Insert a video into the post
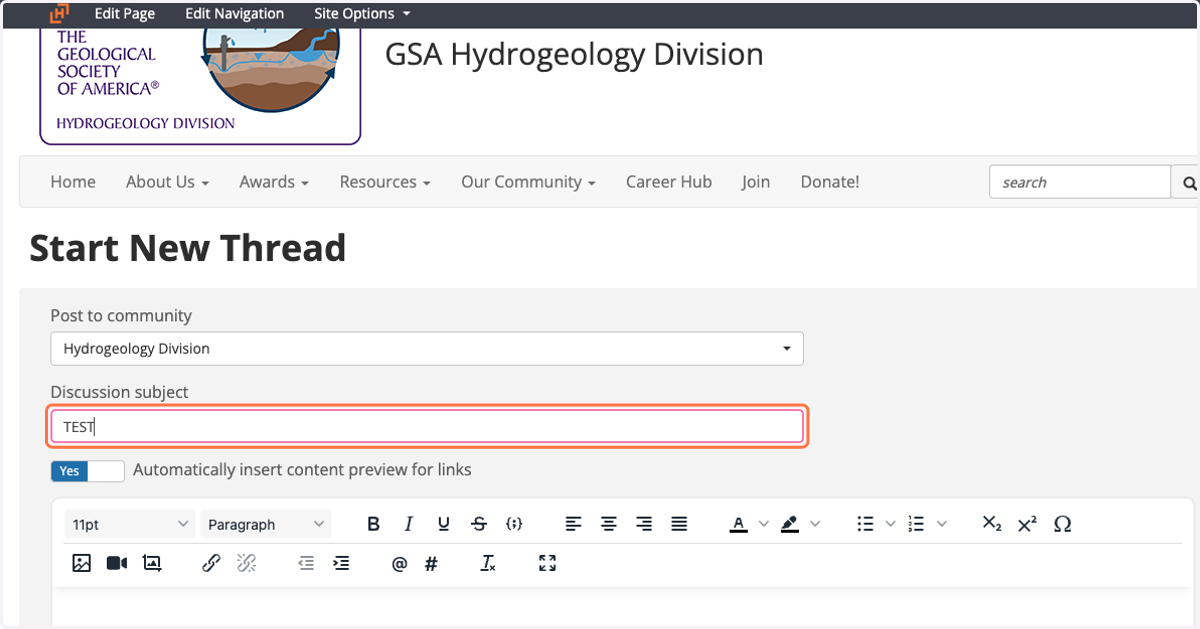This screenshot has height=629, width=1200. 117,563
